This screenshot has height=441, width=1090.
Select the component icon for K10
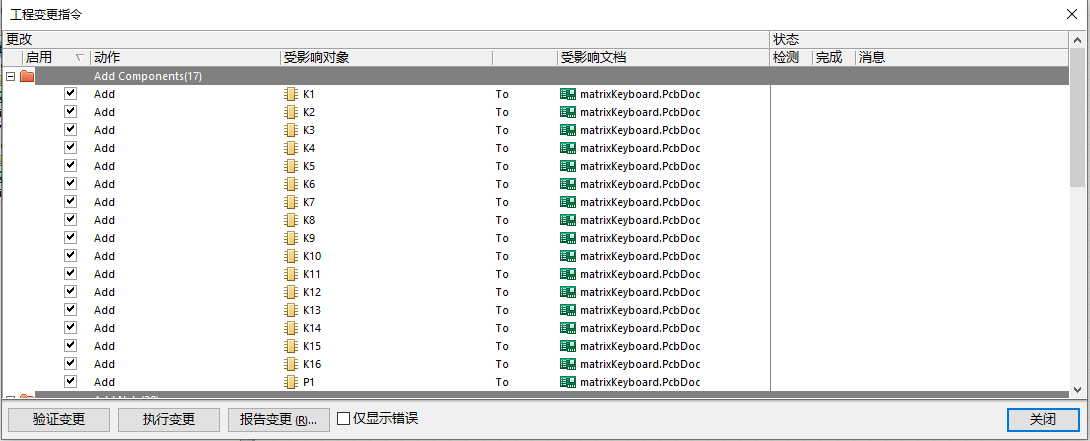point(292,256)
